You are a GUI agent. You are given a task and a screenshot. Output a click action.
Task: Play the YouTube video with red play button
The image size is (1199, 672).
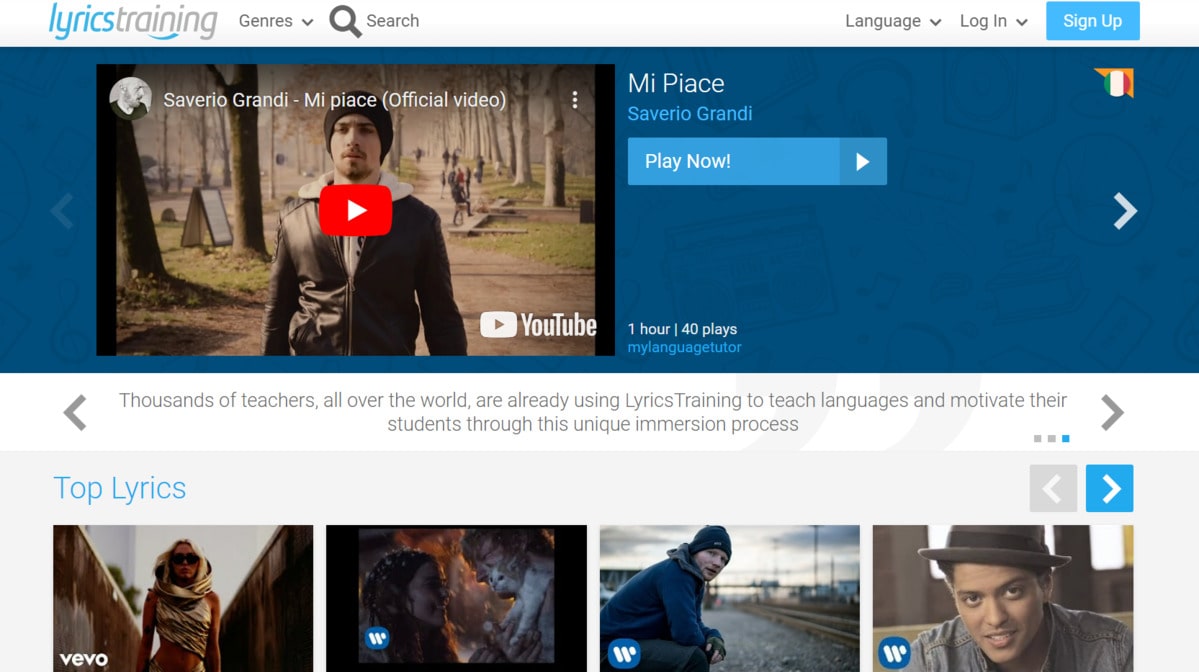(356, 210)
